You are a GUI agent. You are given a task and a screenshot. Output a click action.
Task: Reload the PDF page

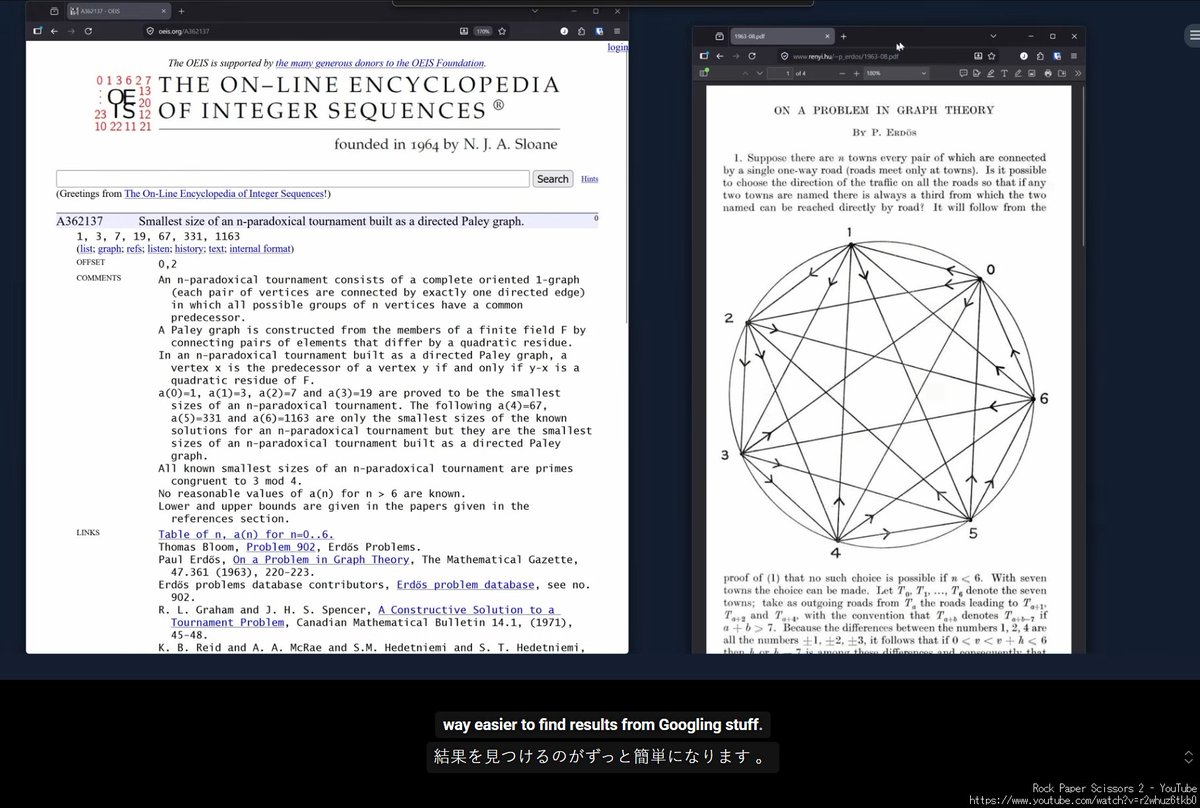(x=752, y=56)
